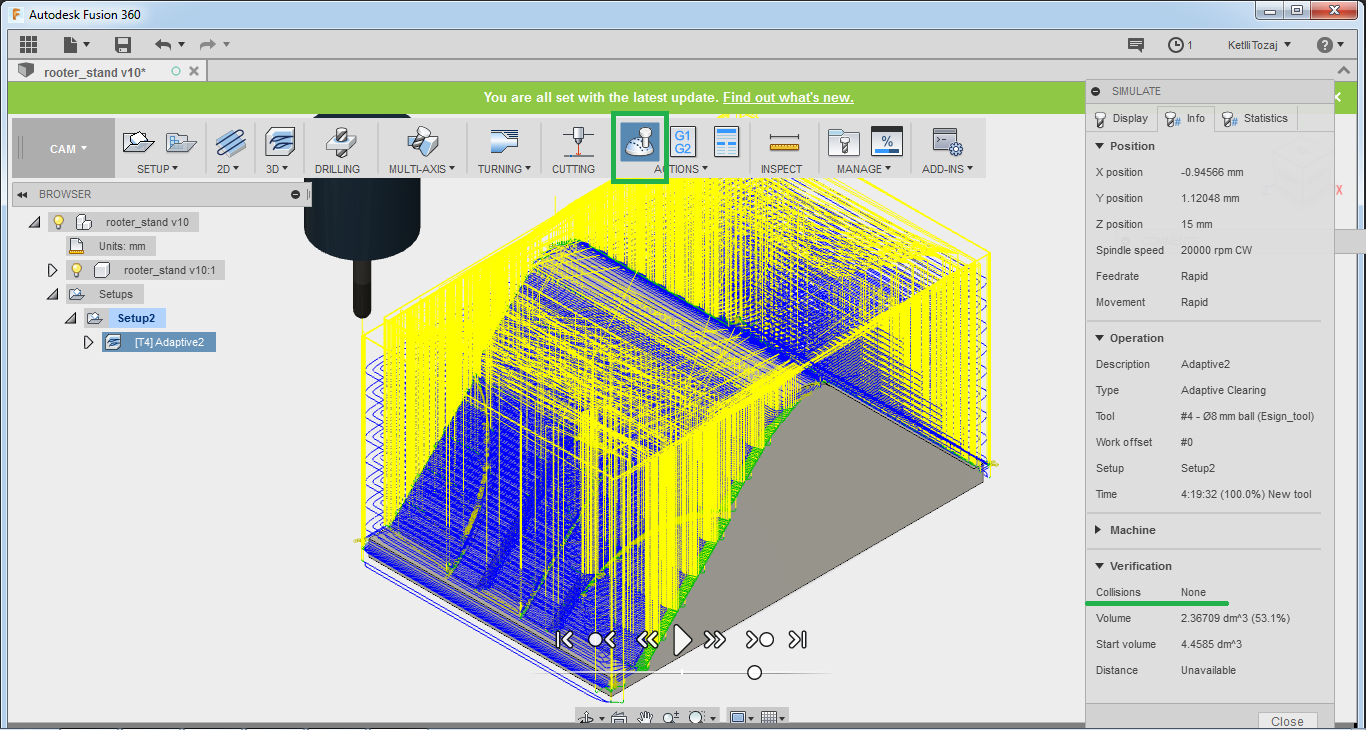
Task: Collapse the rooter_stand v10 root node
Action: [34, 222]
